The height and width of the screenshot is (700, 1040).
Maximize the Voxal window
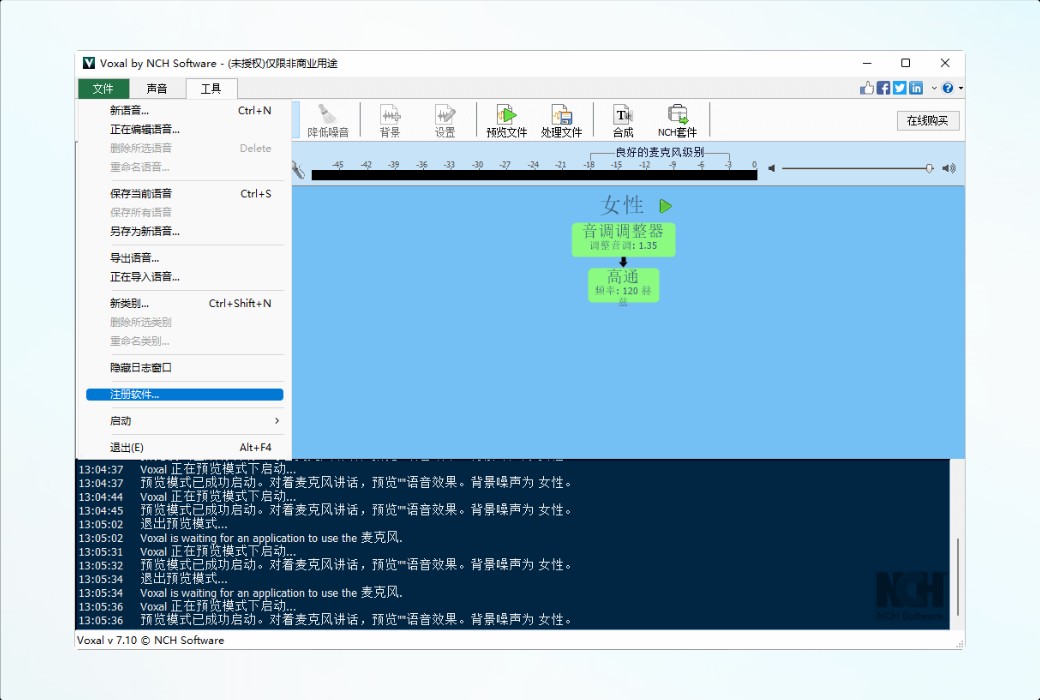[x=905, y=63]
